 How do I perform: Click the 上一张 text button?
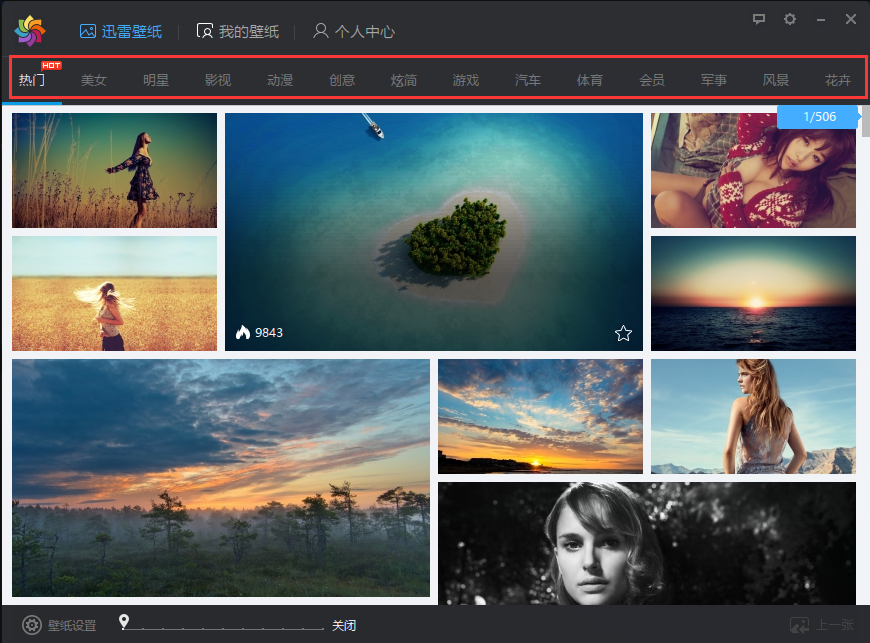(x=834, y=625)
